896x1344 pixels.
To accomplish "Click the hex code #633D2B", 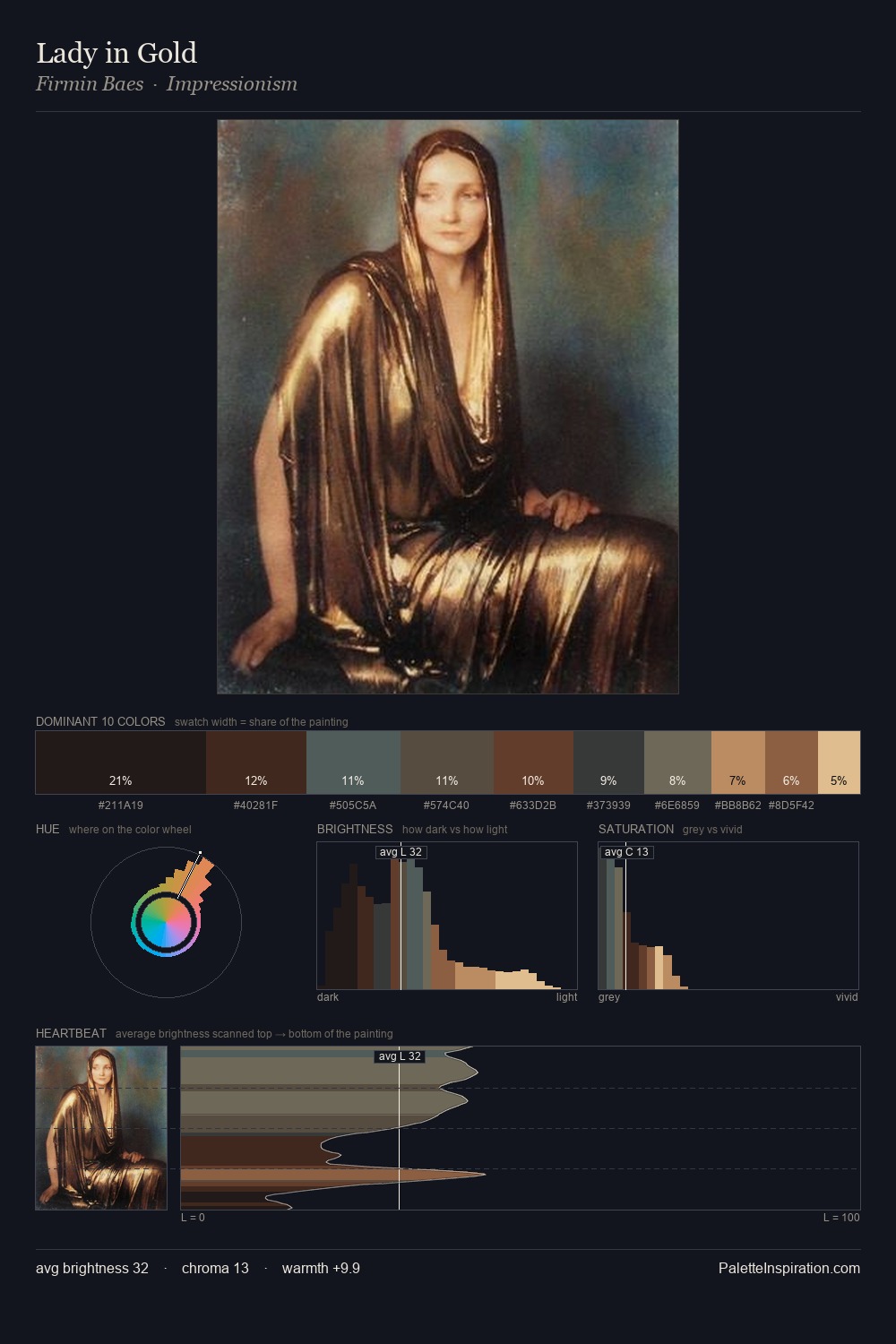I will coord(533,806).
